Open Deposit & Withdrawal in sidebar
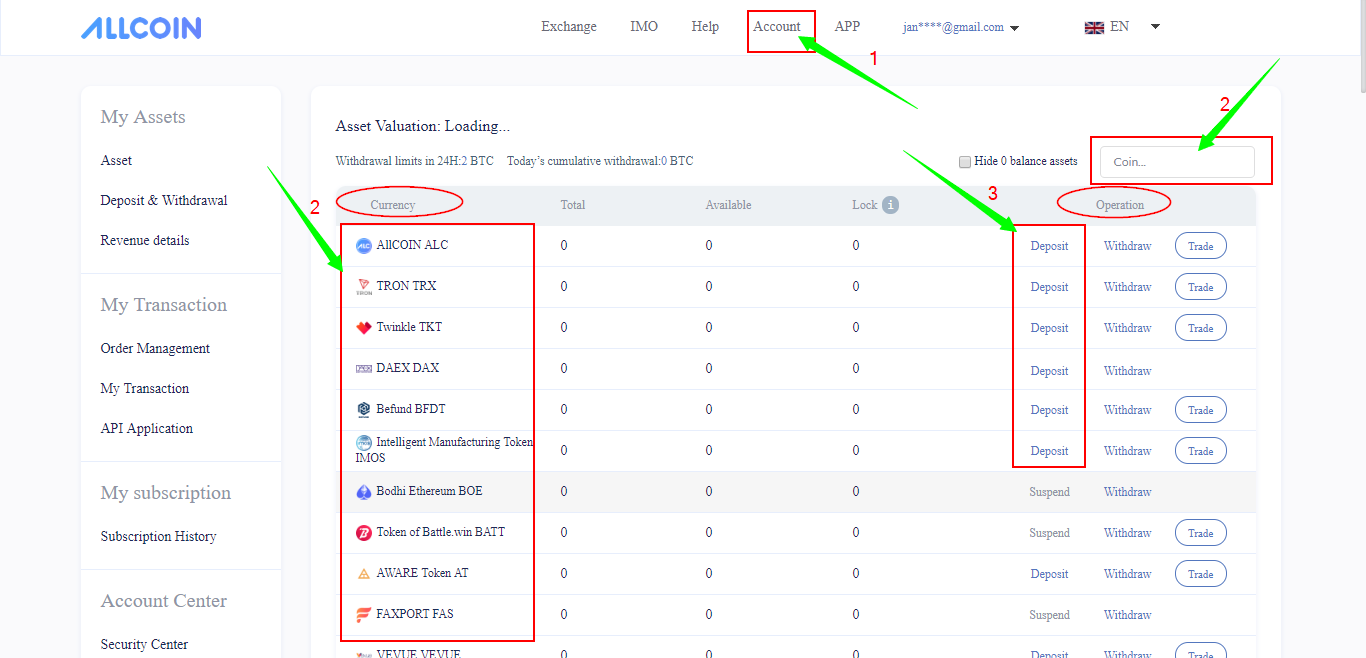1366x658 pixels. pyautogui.click(x=164, y=200)
